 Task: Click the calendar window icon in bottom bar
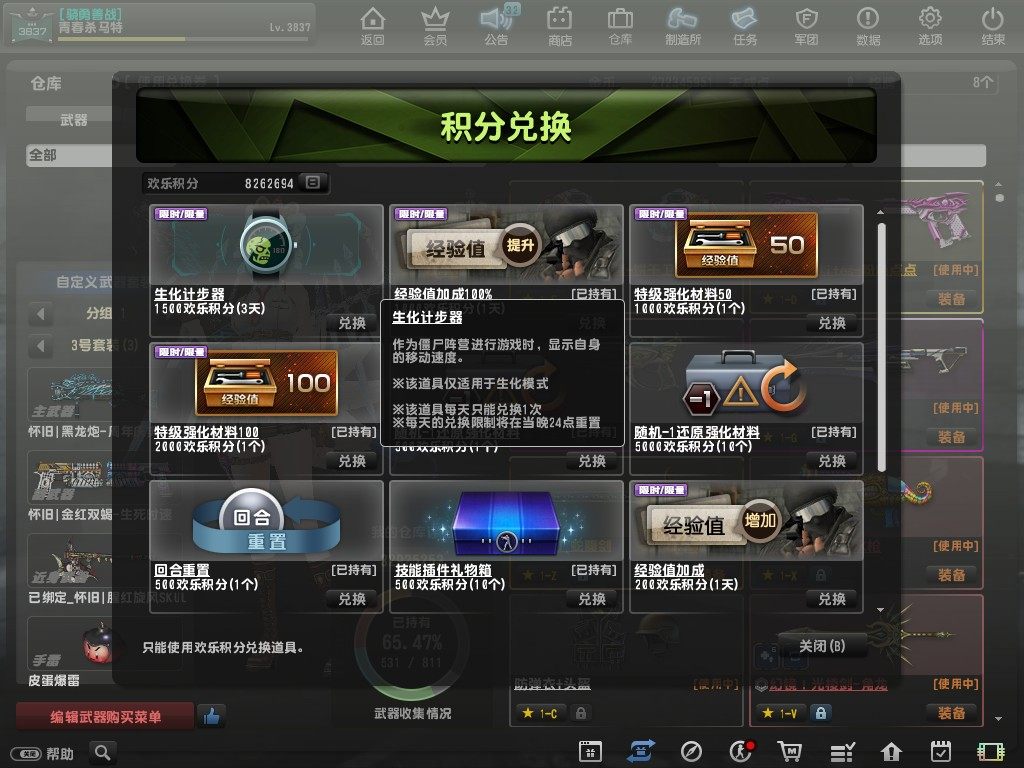590,752
